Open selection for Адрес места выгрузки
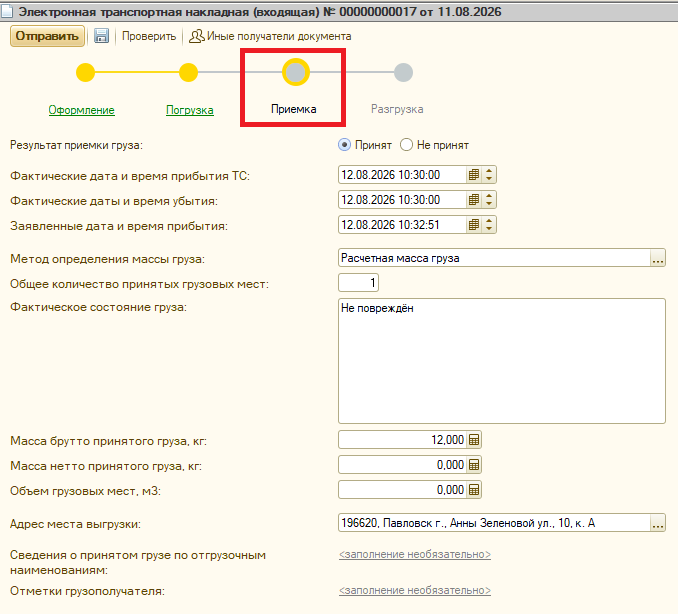678x614 pixels. pyautogui.click(x=658, y=523)
